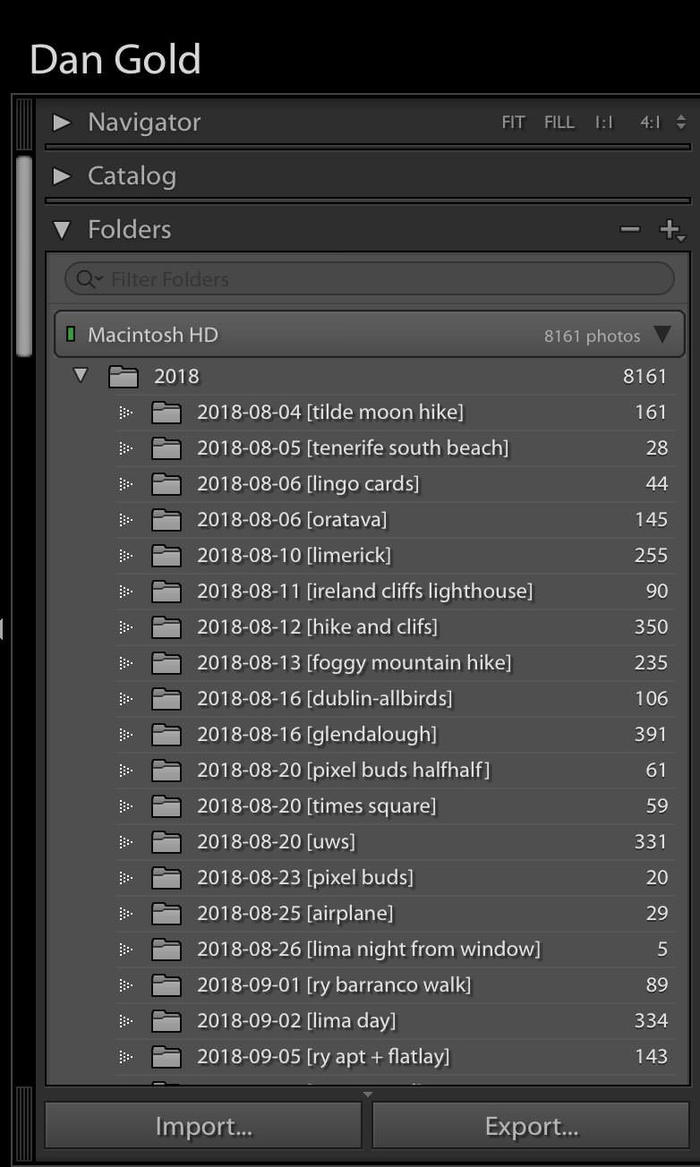Expand the Navigator panel
Viewport: 700px width, 1167px height.
tap(62, 123)
